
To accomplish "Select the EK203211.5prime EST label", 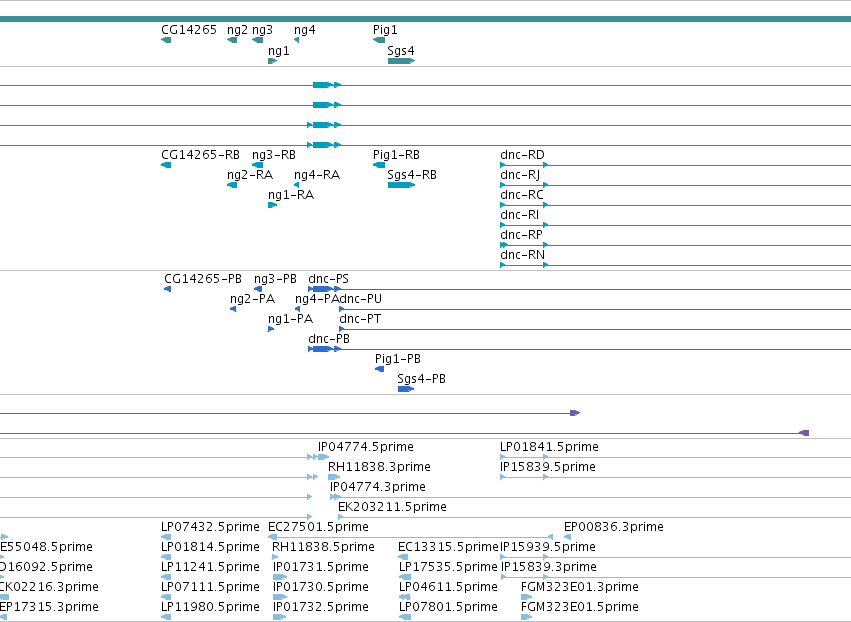I will (x=392, y=507).
